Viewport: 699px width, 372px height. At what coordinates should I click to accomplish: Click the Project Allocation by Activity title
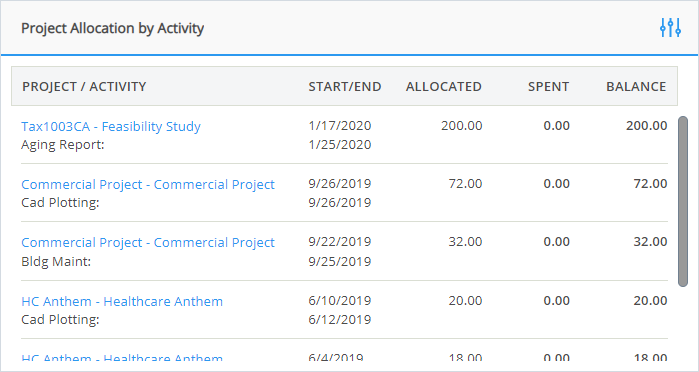tap(112, 28)
